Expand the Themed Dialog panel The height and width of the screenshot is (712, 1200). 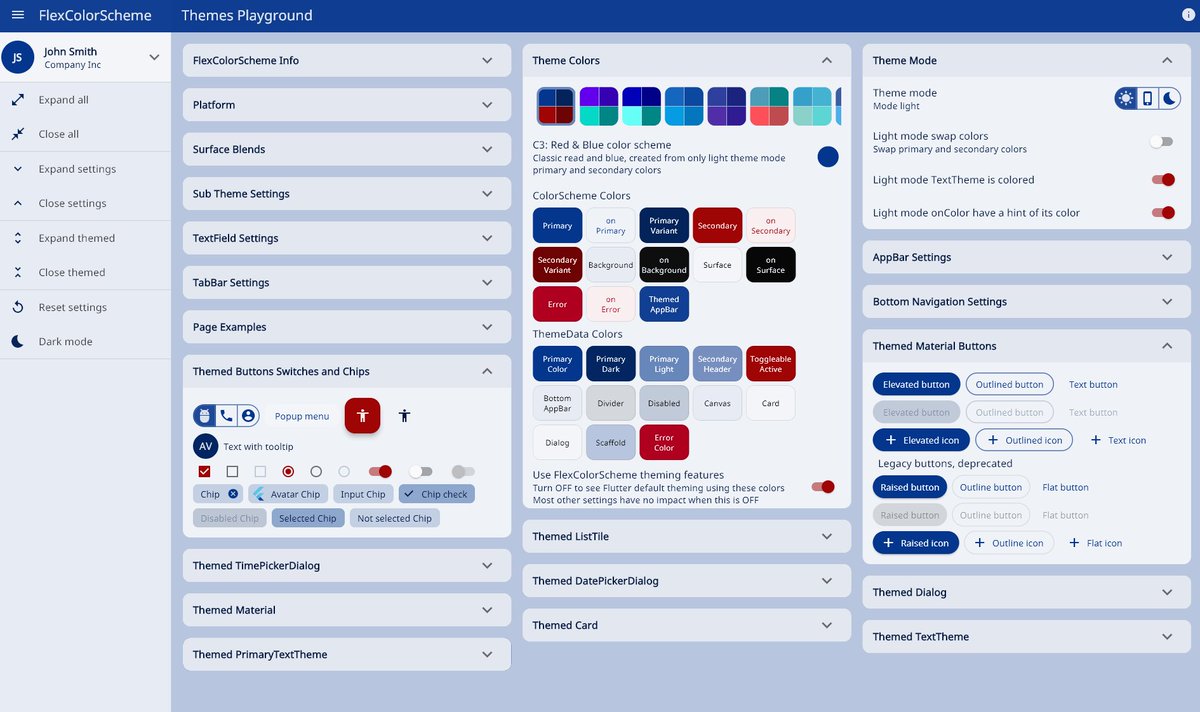[x=1026, y=592]
